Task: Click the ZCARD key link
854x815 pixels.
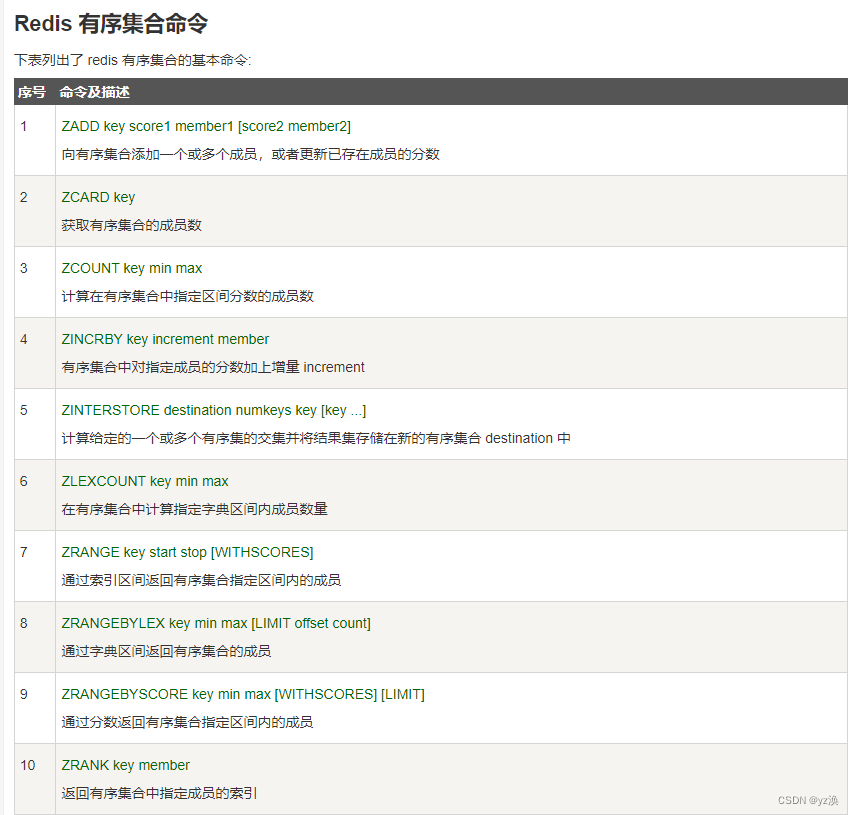Action: click(97, 197)
